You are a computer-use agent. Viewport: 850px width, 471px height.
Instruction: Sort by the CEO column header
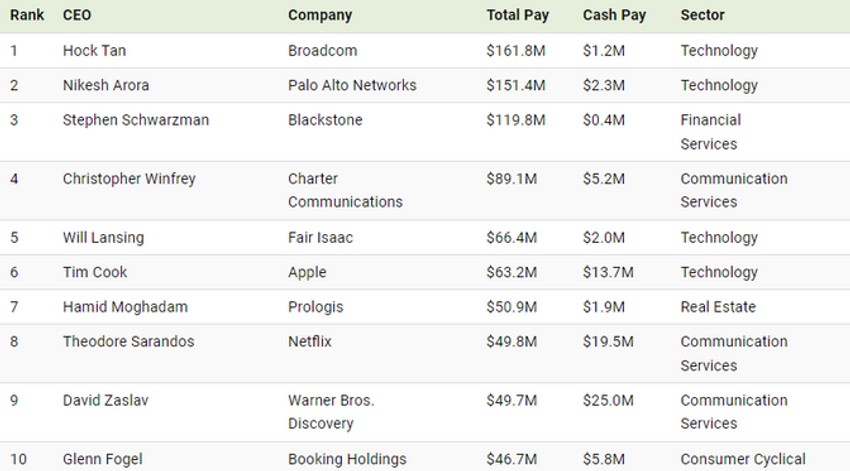pyautogui.click(x=77, y=15)
